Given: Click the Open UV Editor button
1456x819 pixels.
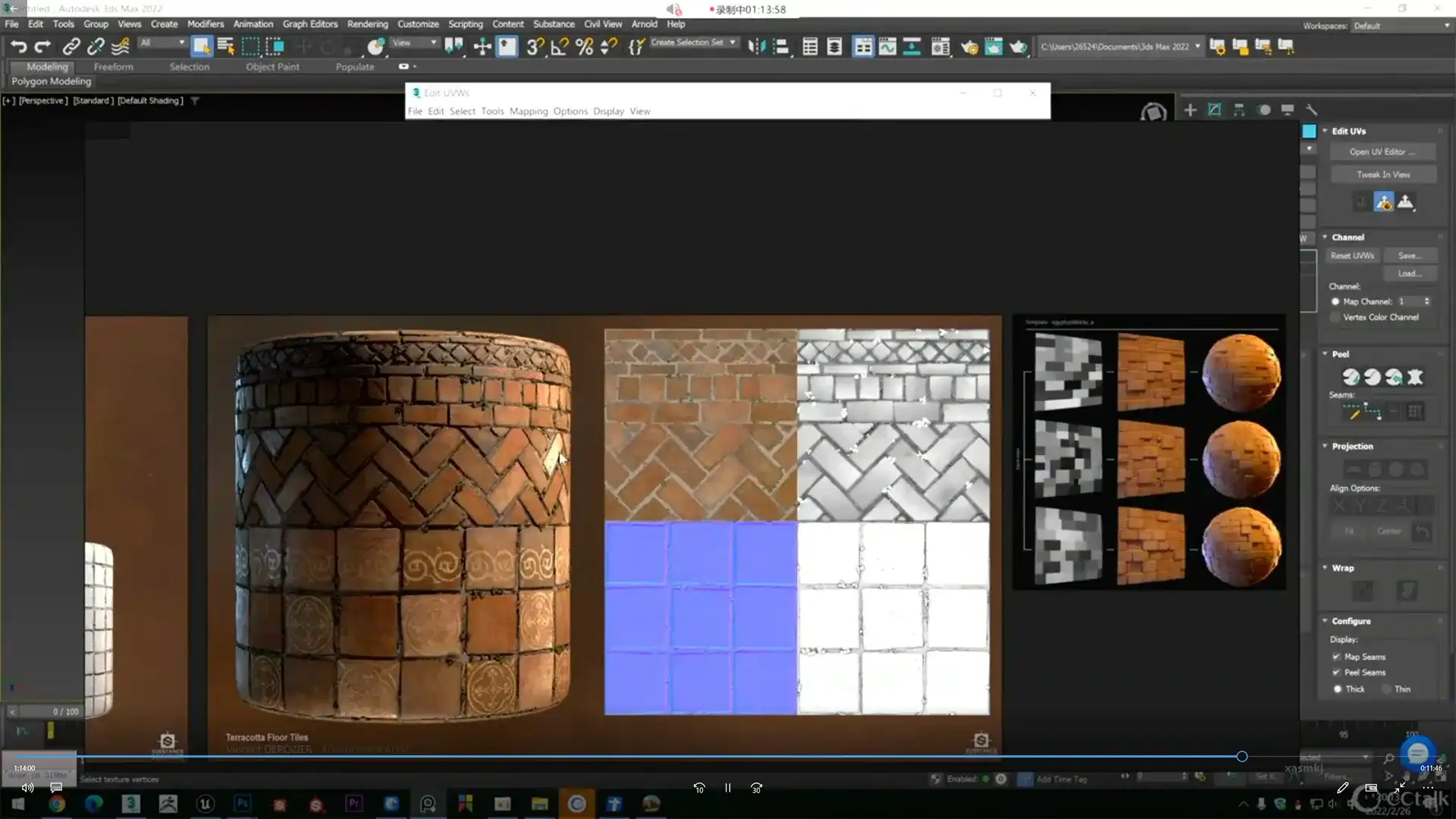Looking at the screenshot, I should pos(1382,152).
